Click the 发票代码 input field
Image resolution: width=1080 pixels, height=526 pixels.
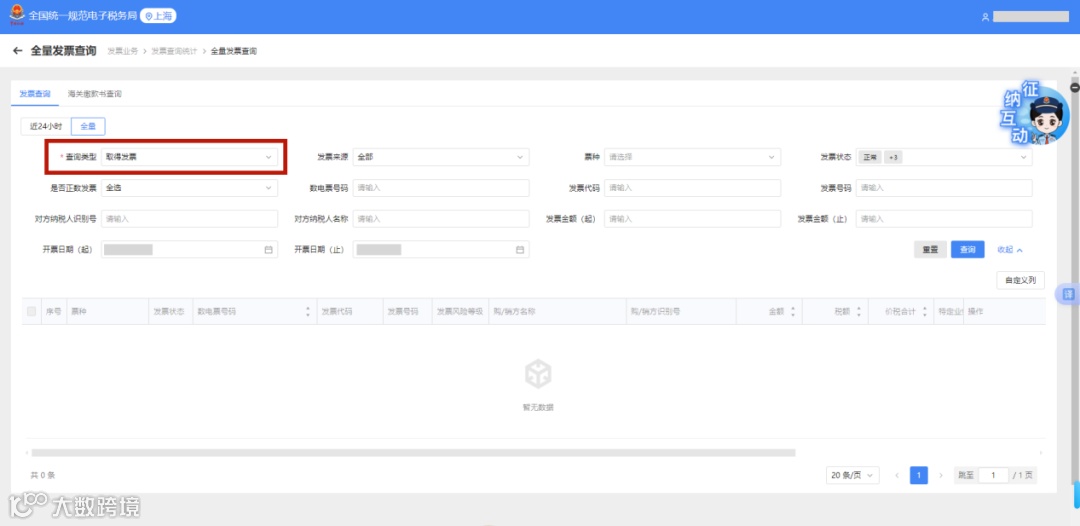point(693,188)
